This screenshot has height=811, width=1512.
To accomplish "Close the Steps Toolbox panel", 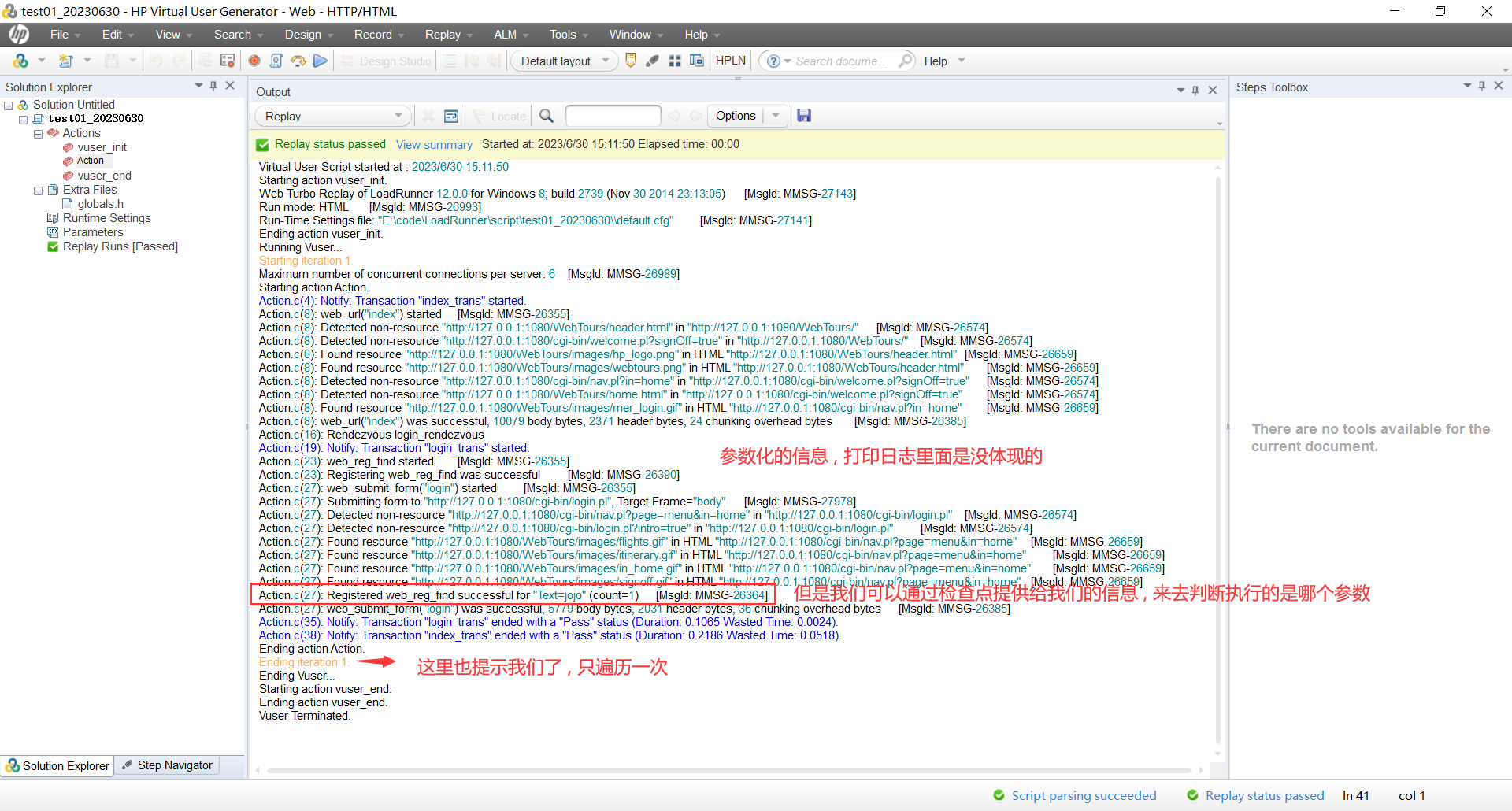I will click(x=1499, y=86).
